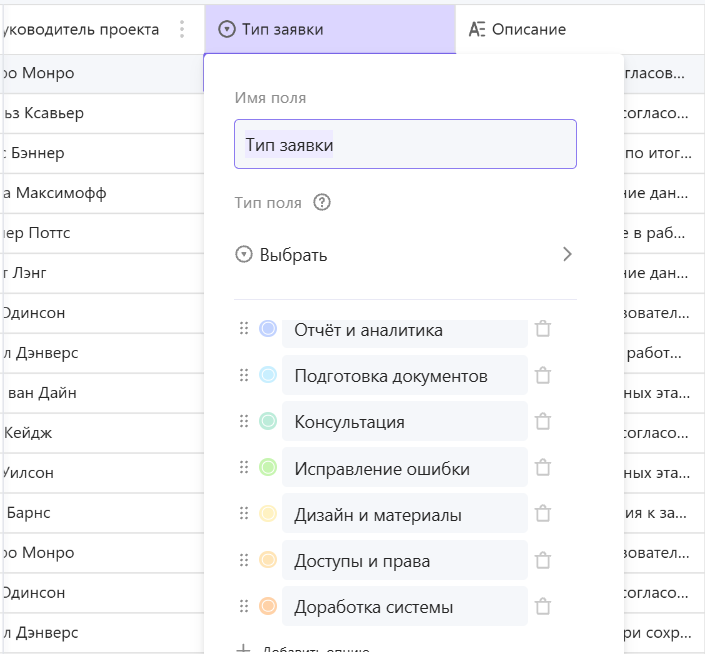Change the color of Доработка системы

pyautogui.click(x=268, y=606)
